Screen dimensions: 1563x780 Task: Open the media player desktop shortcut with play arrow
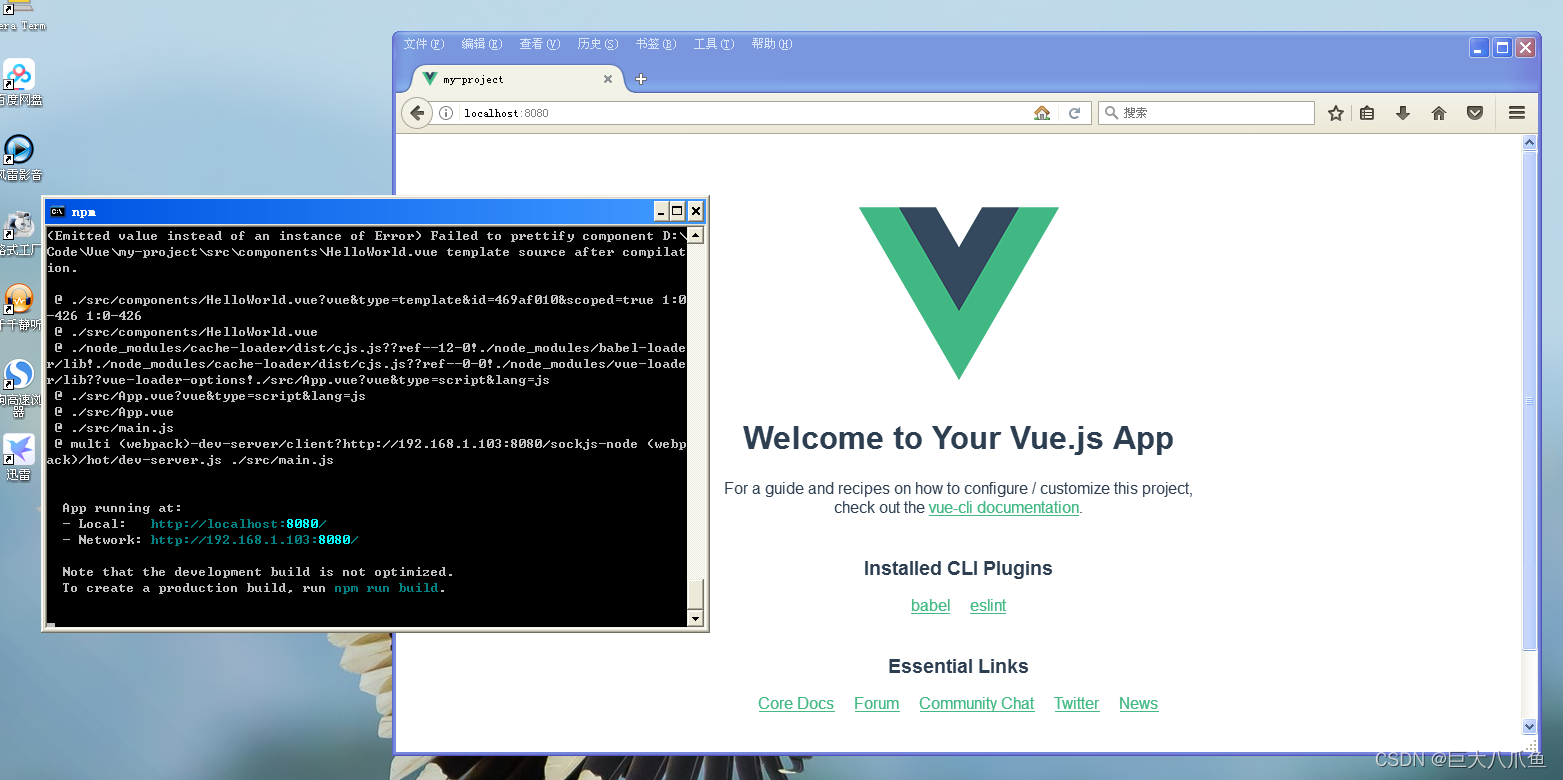click(x=19, y=157)
